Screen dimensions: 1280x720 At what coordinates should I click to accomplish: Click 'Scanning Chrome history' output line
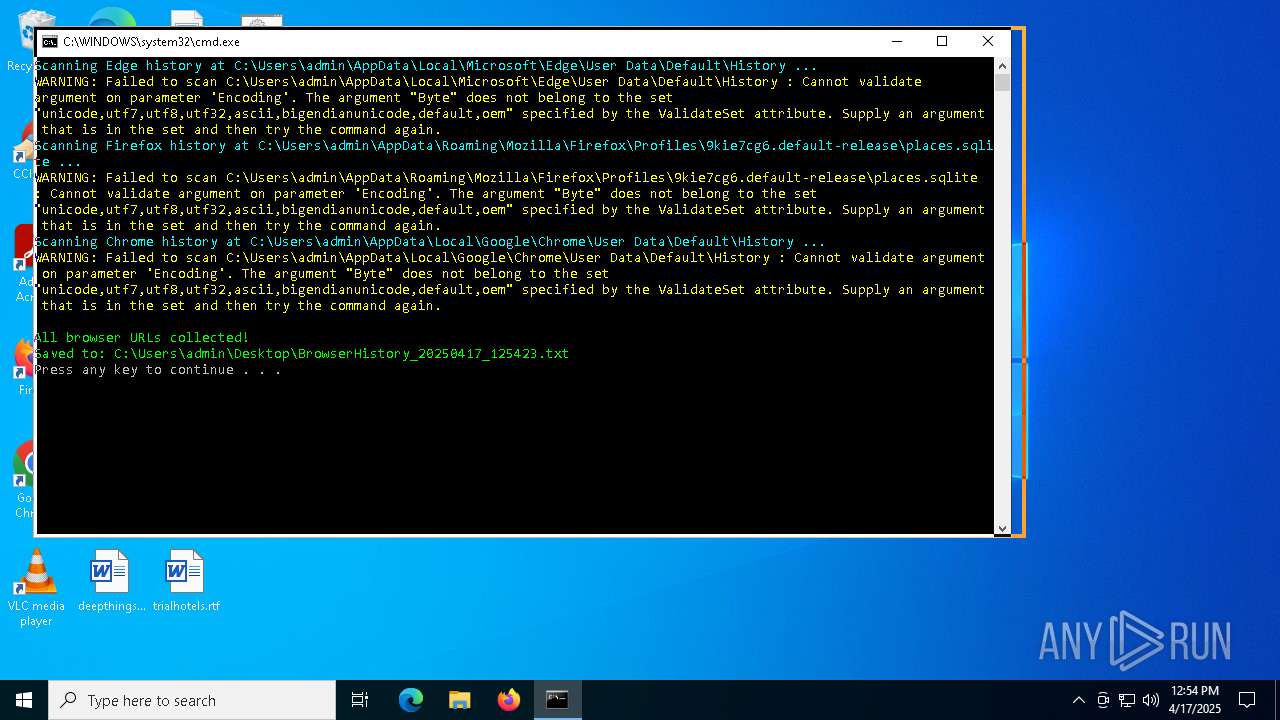(x=429, y=242)
